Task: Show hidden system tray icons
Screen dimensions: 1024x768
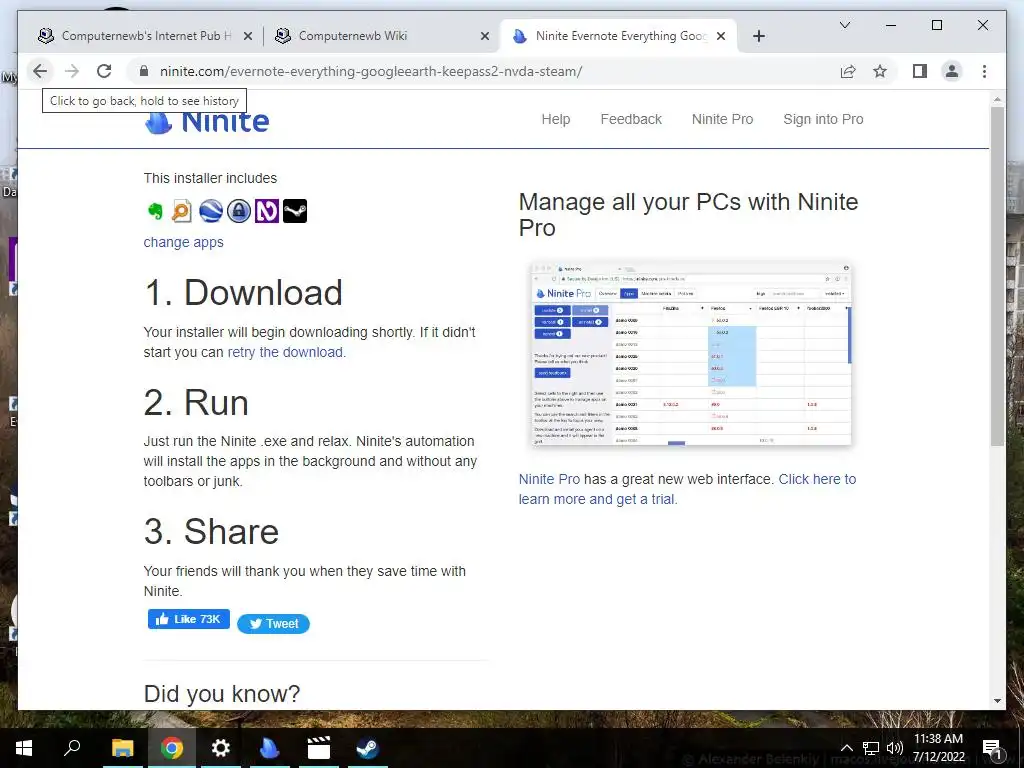Action: pyautogui.click(x=846, y=748)
